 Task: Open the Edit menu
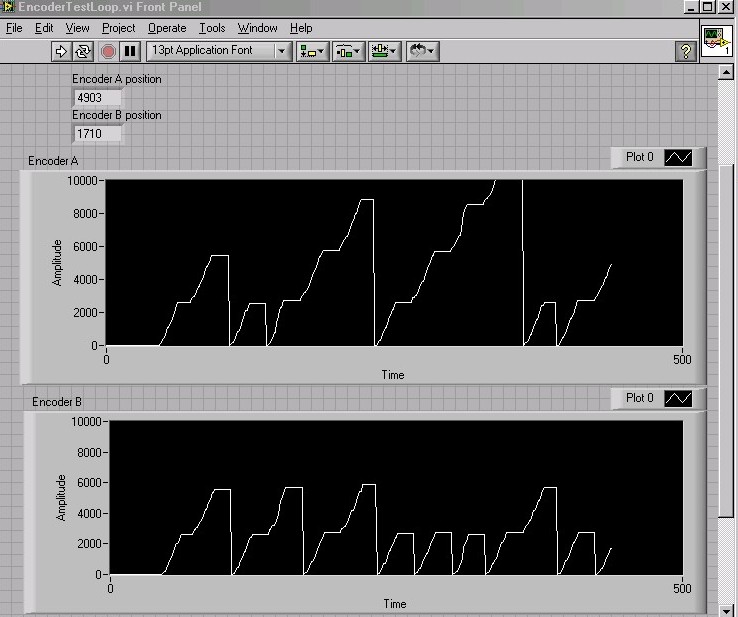tap(44, 28)
